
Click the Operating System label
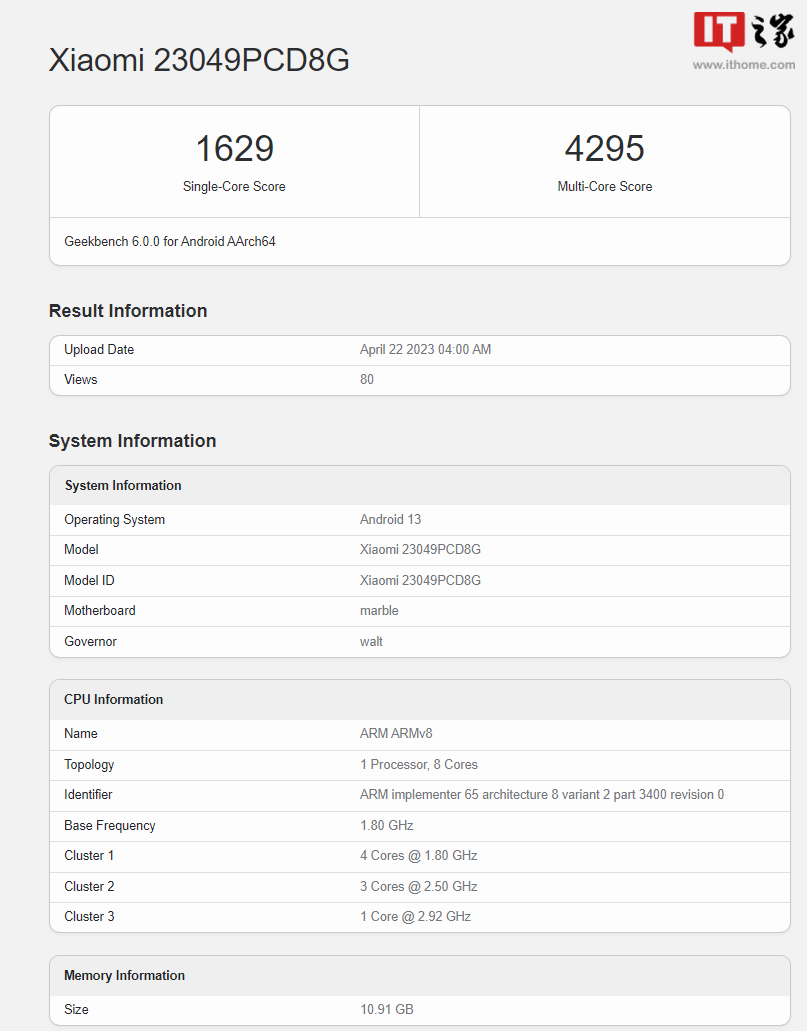click(x=114, y=519)
